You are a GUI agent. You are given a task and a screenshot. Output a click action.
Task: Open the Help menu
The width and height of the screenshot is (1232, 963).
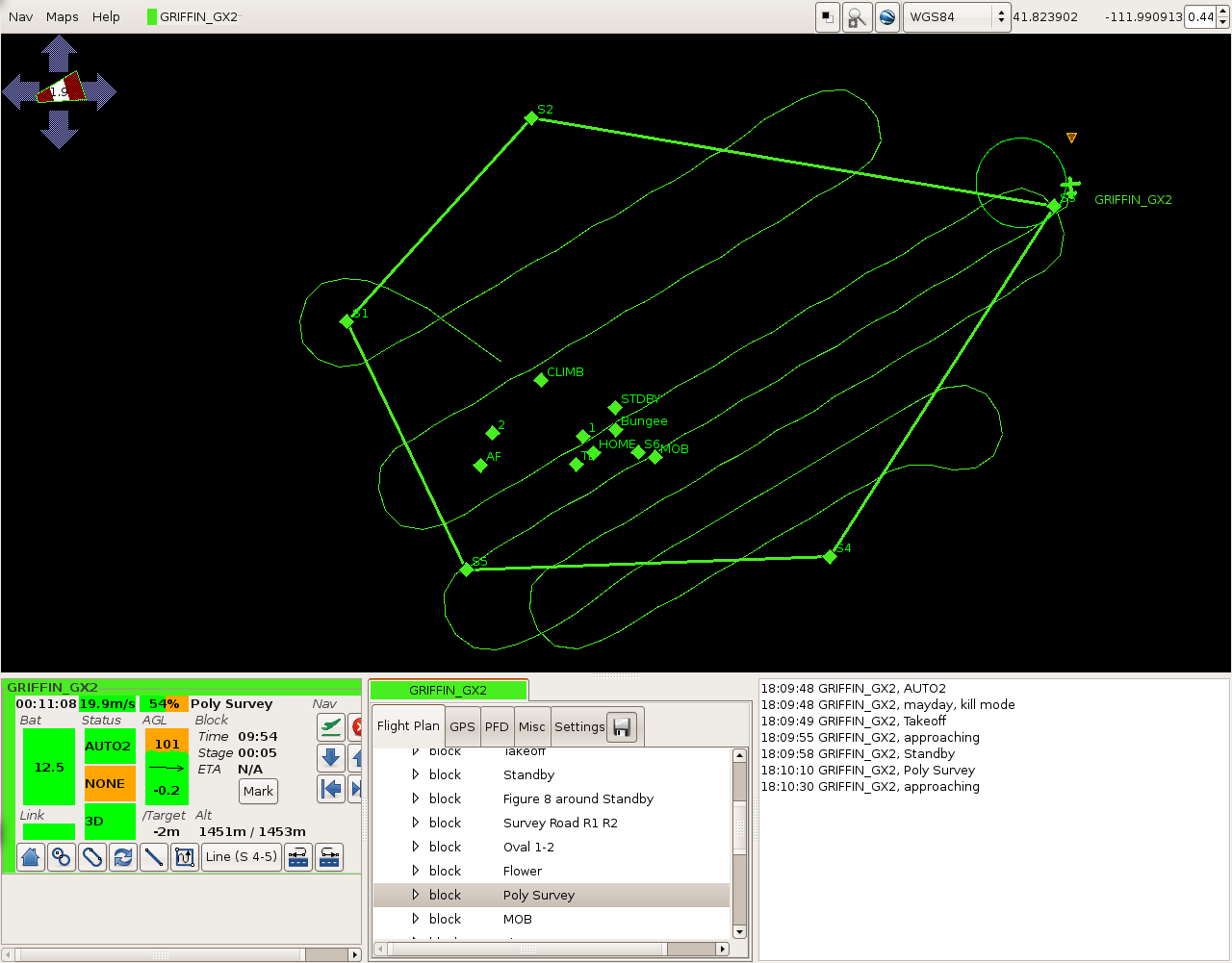click(x=106, y=17)
